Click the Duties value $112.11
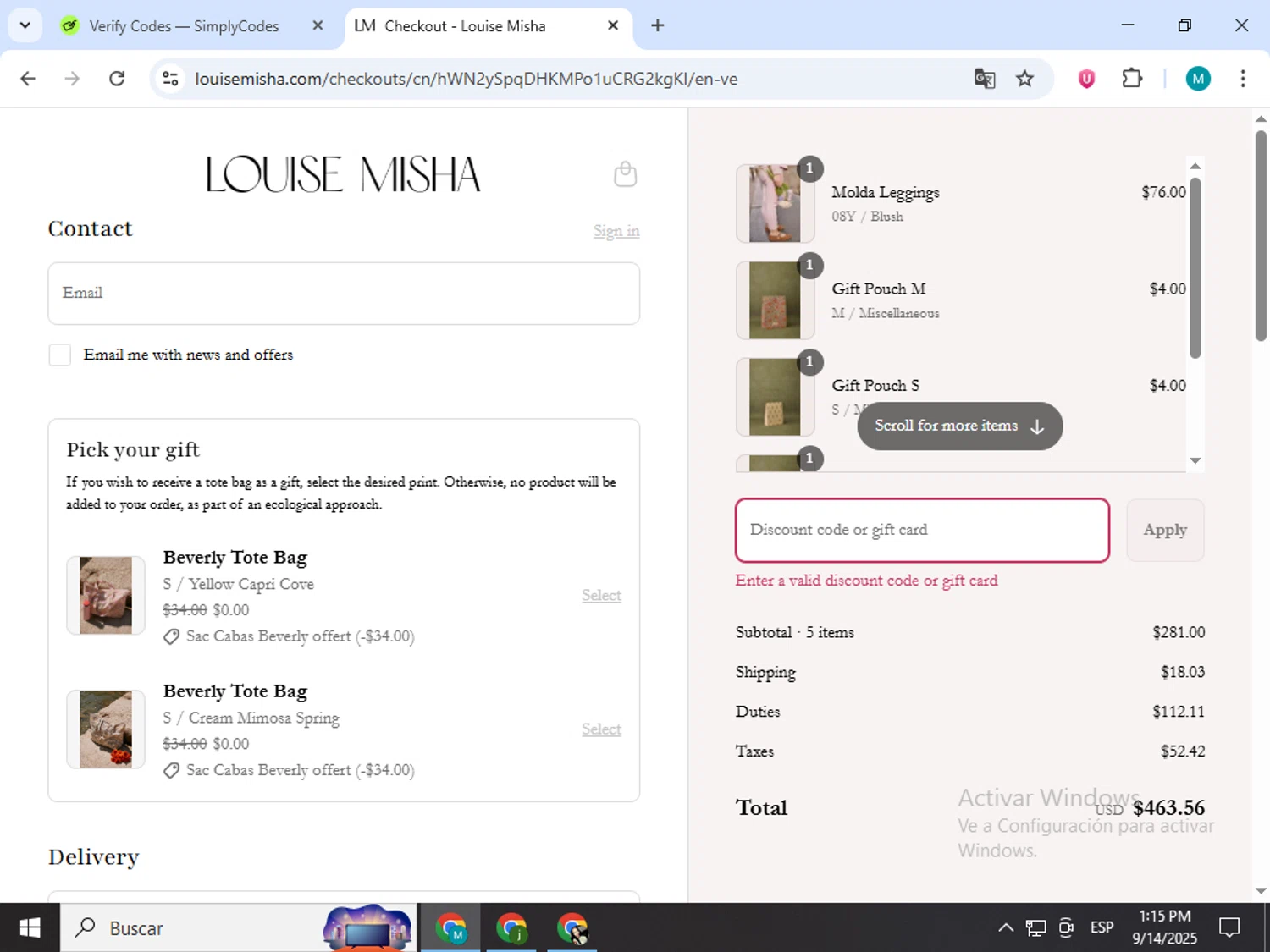This screenshot has height=952, width=1270. (1178, 712)
